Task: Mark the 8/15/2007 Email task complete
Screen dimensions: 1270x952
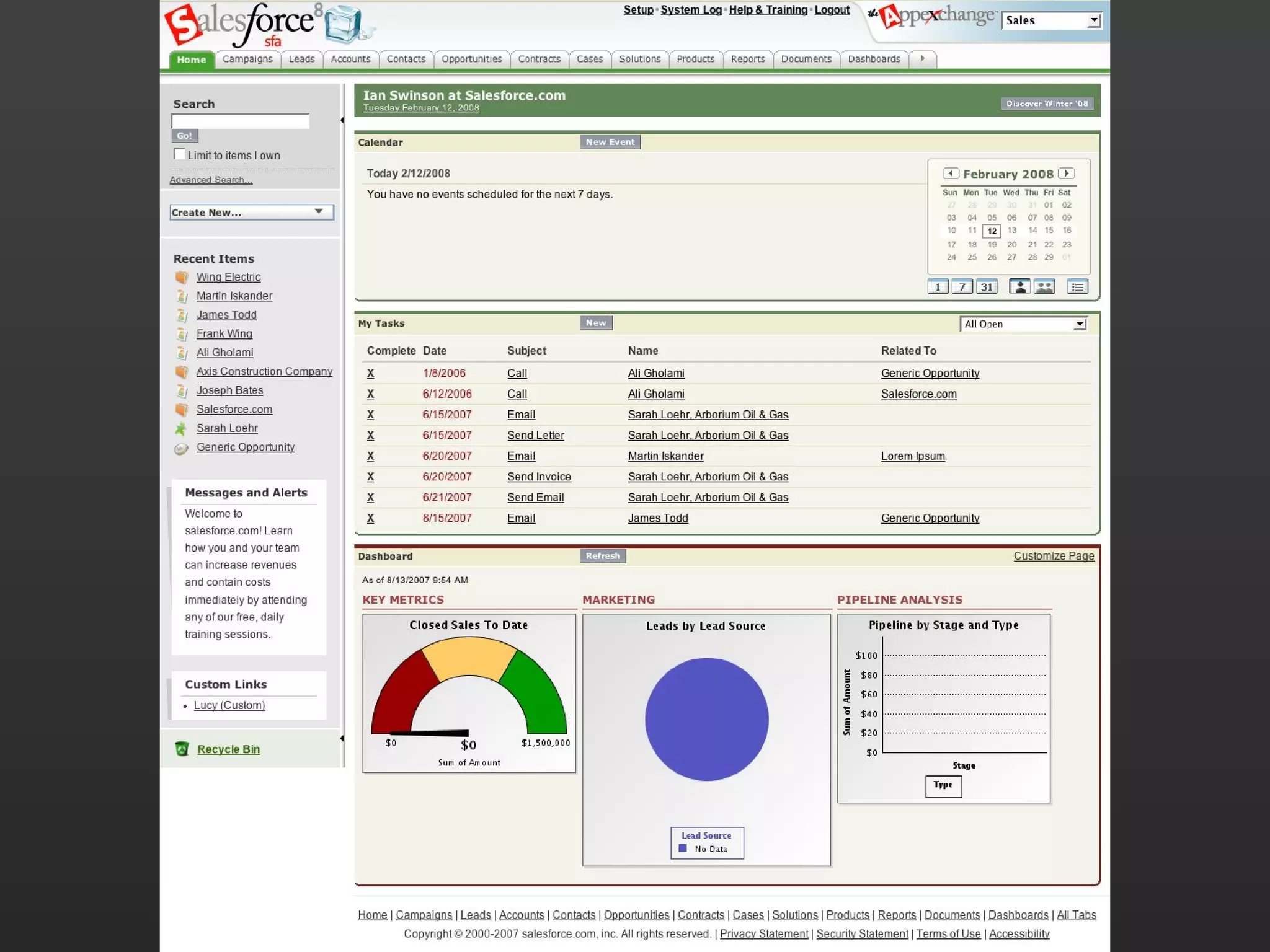Action: point(370,518)
